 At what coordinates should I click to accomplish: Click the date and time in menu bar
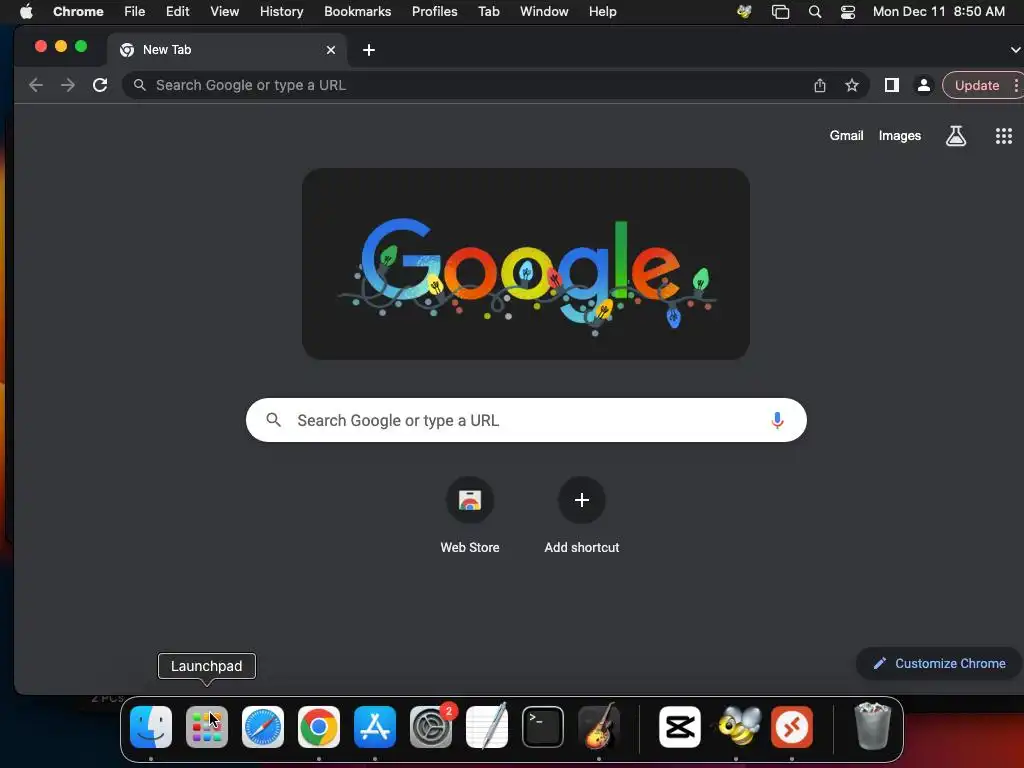coord(938,11)
